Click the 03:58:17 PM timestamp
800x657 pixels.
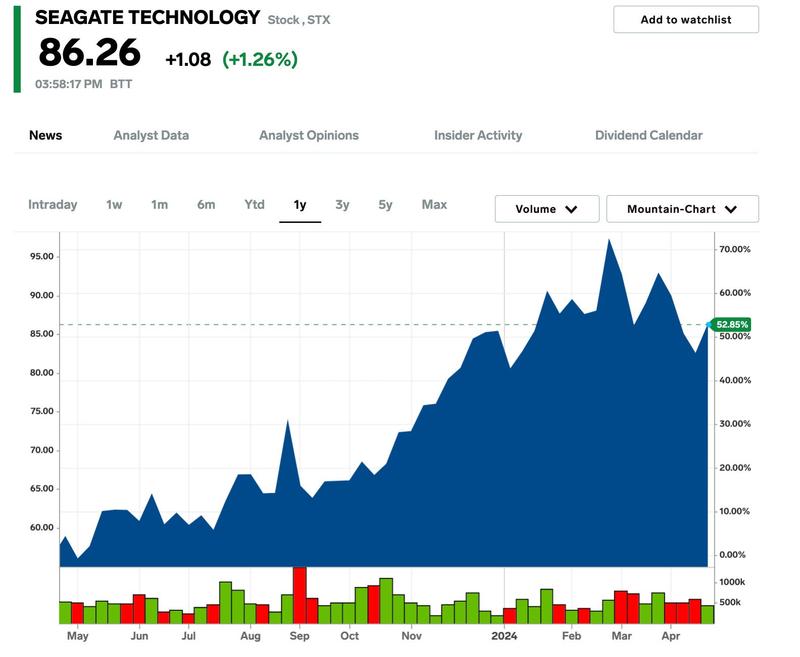coord(68,84)
